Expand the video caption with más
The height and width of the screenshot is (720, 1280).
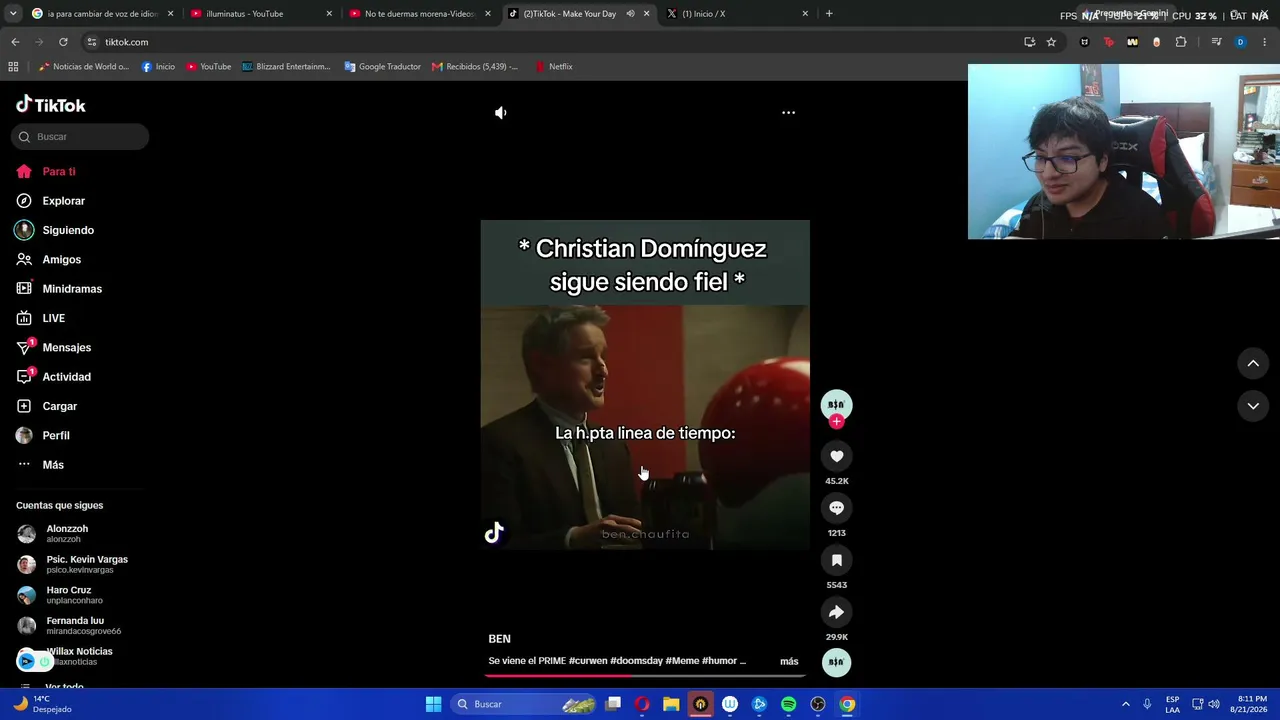tap(789, 662)
